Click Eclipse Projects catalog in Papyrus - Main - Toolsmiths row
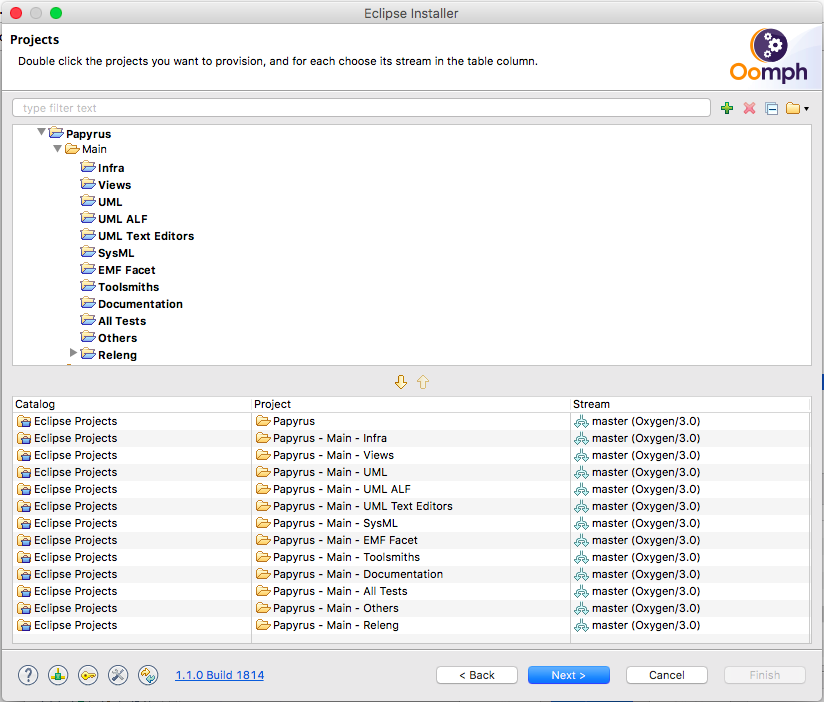 pyautogui.click(x=132, y=557)
